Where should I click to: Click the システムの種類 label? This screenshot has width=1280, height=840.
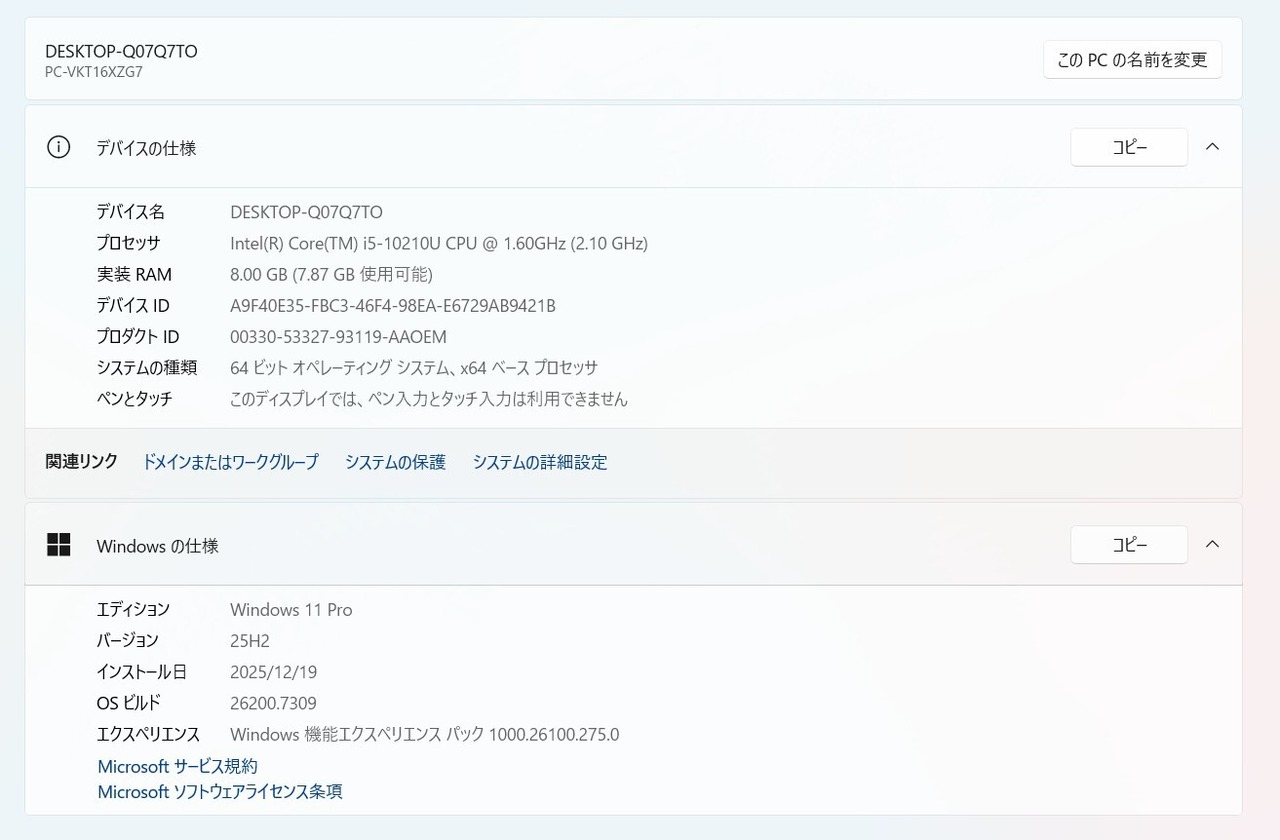point(146,368)
